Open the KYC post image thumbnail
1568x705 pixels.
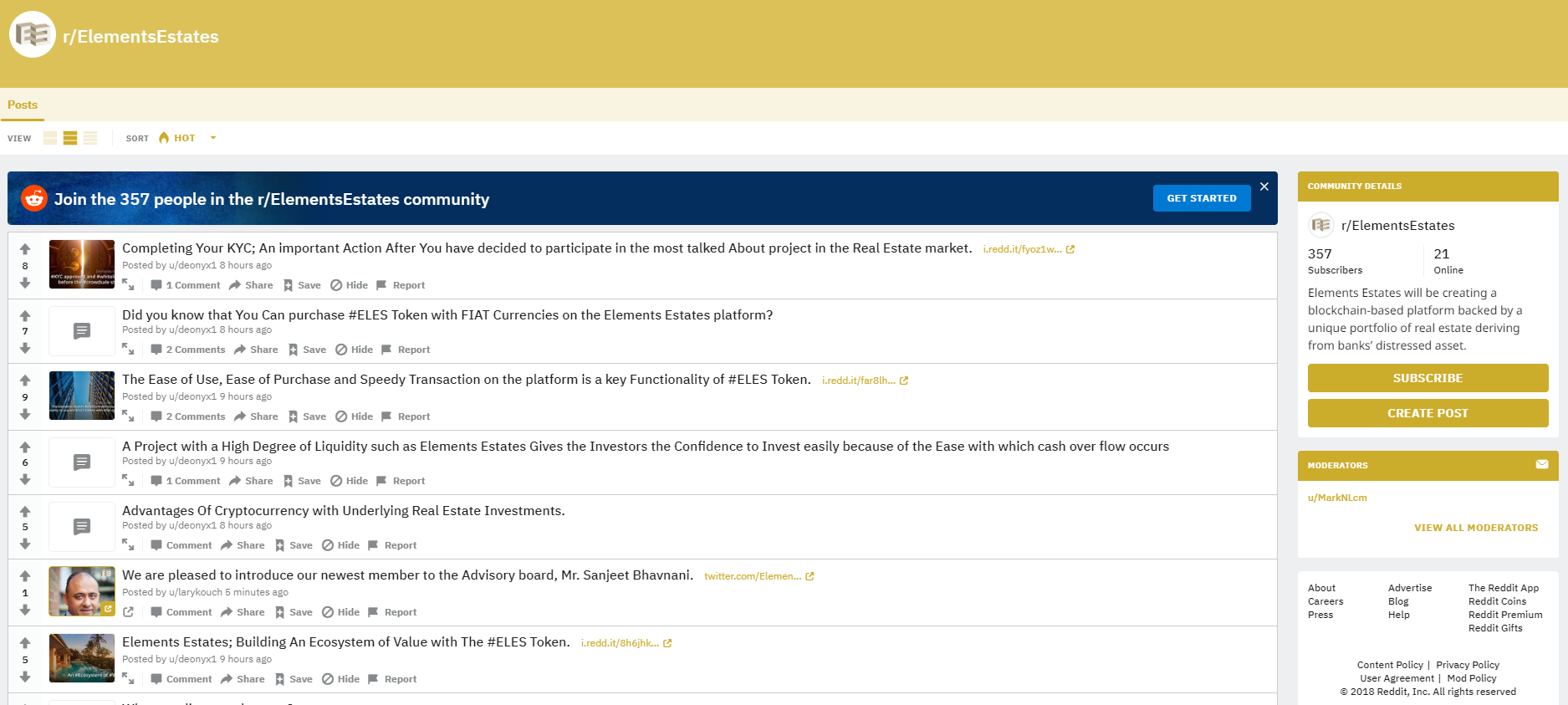click(82, 264)
